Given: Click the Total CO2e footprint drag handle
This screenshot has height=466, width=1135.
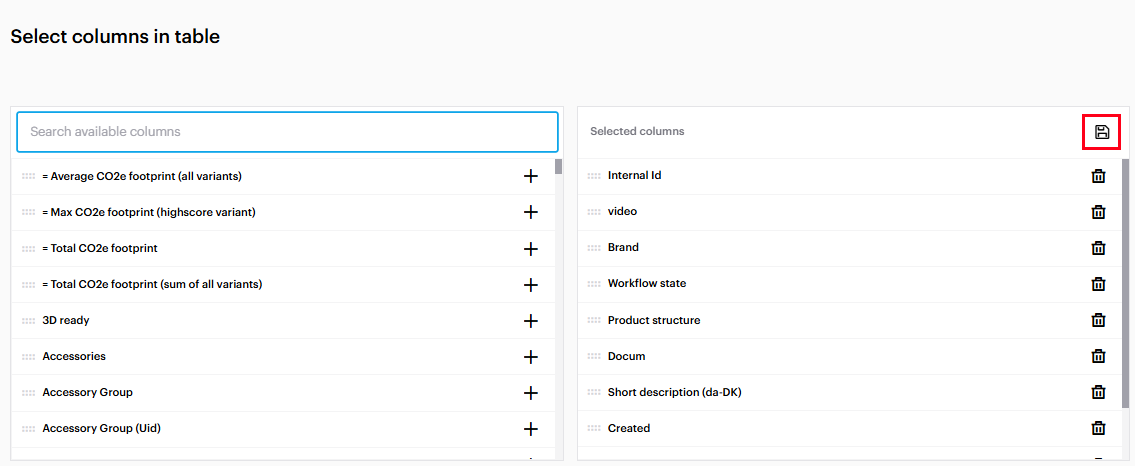Looking at the screenshot, I should (28, 249).
